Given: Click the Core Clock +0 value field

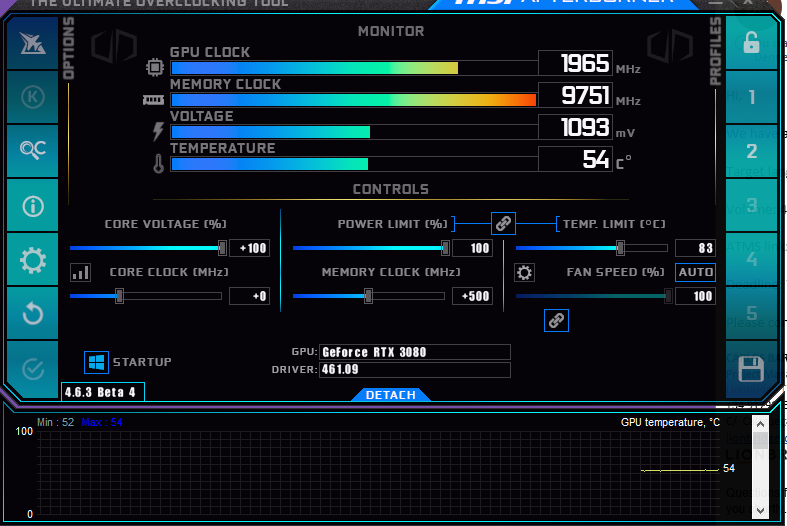Looking at the screenshot, I should click(x=249, y=296).
